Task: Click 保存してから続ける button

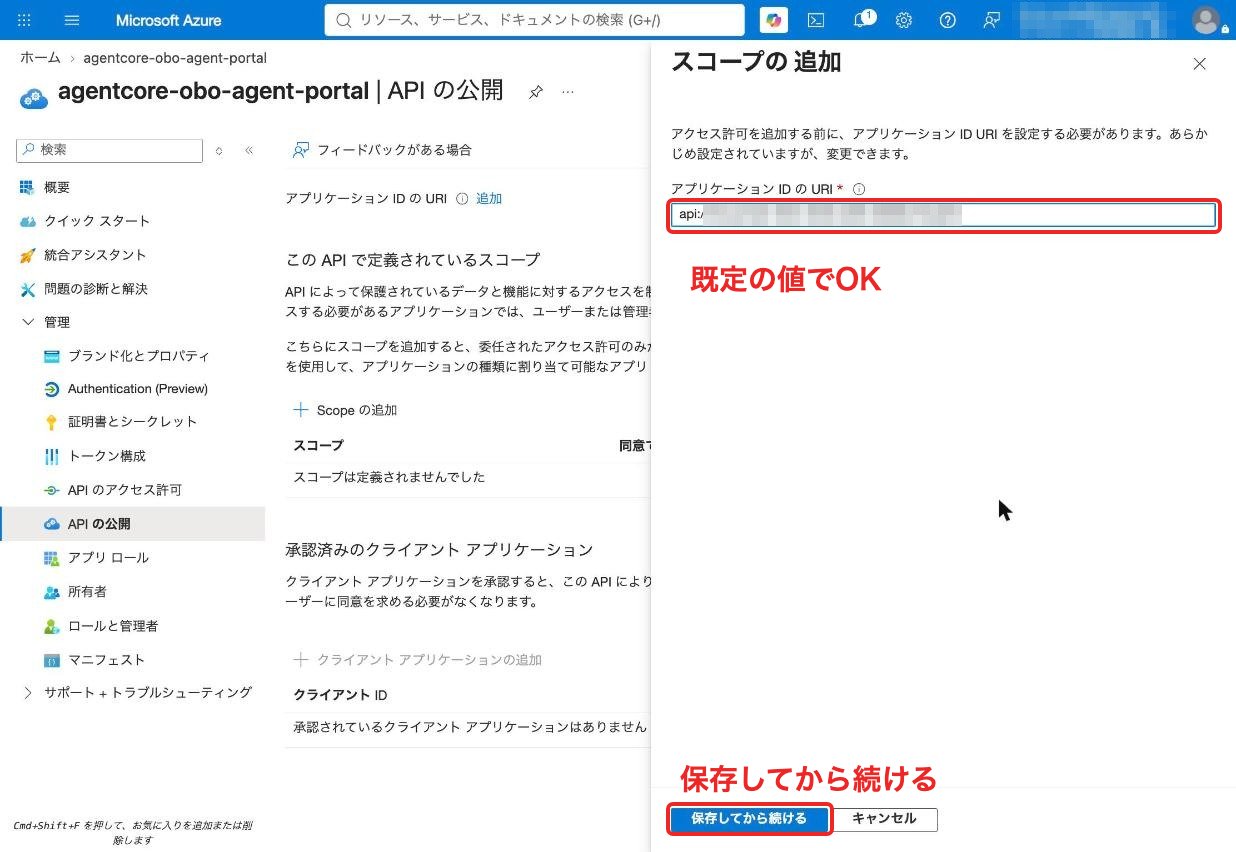Action: [x=749, y=819]
